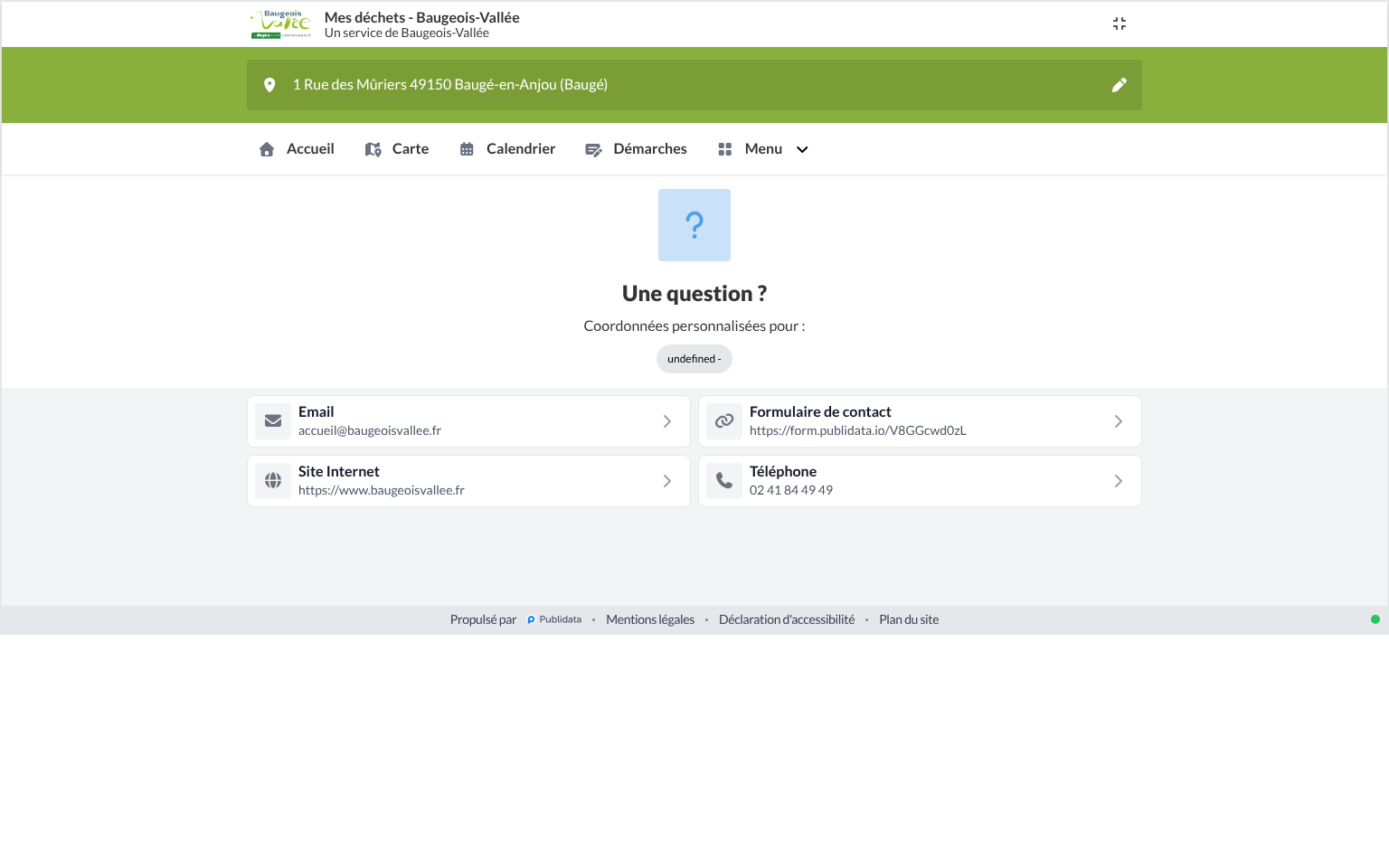Click the Formulaire de contact title

click(x=820, y=412)
